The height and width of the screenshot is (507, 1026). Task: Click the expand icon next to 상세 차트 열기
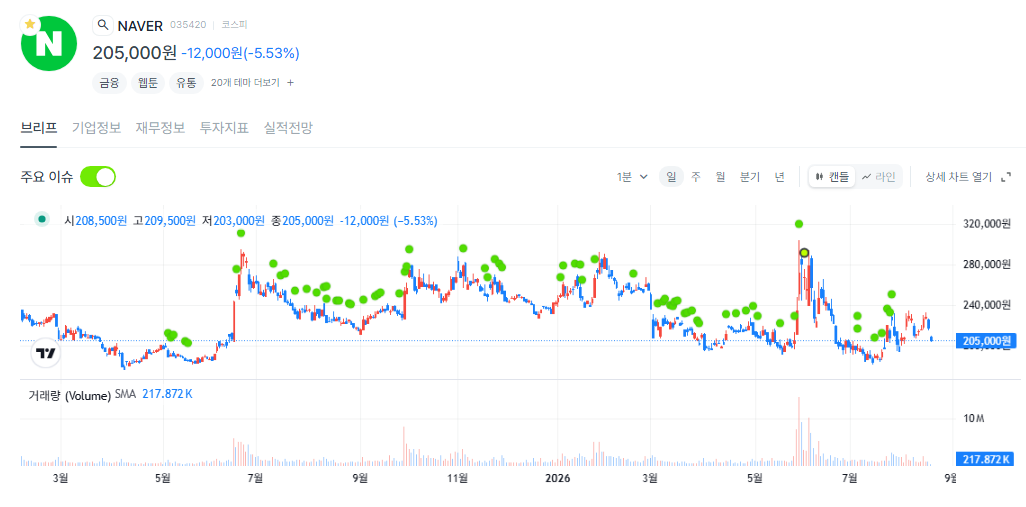(1006, 177)
